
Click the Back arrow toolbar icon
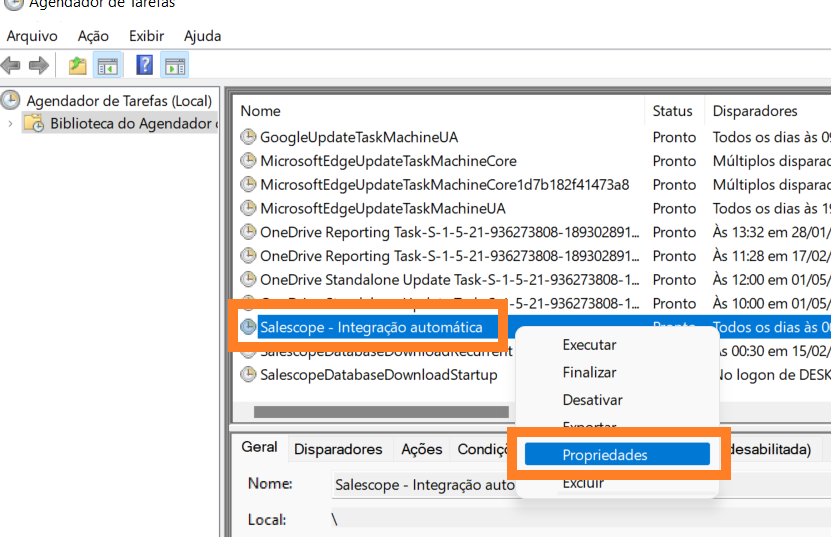tap(11, 66)
